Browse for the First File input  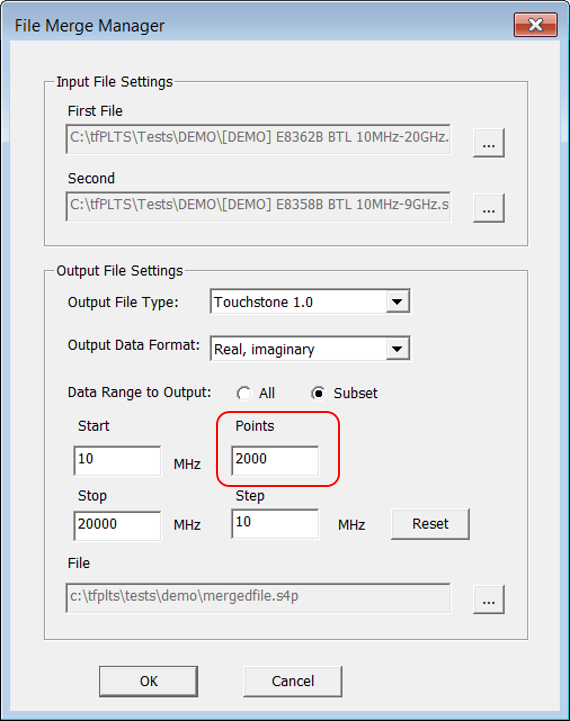(x=489, y=143)
